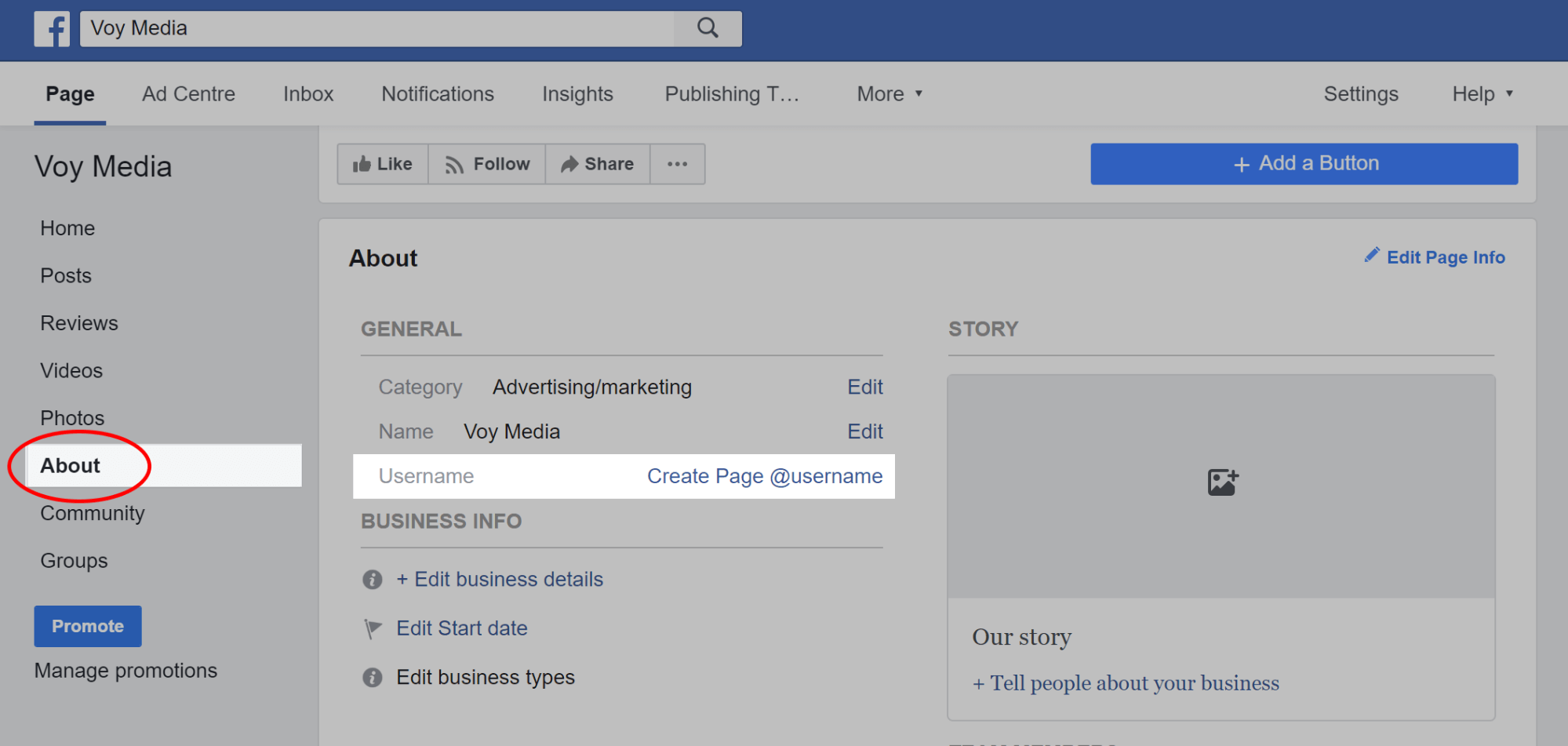This screenshot has height=746, width=1568.
Task: Click the info icon beside Edit business types
Action: tap(373, 677)
